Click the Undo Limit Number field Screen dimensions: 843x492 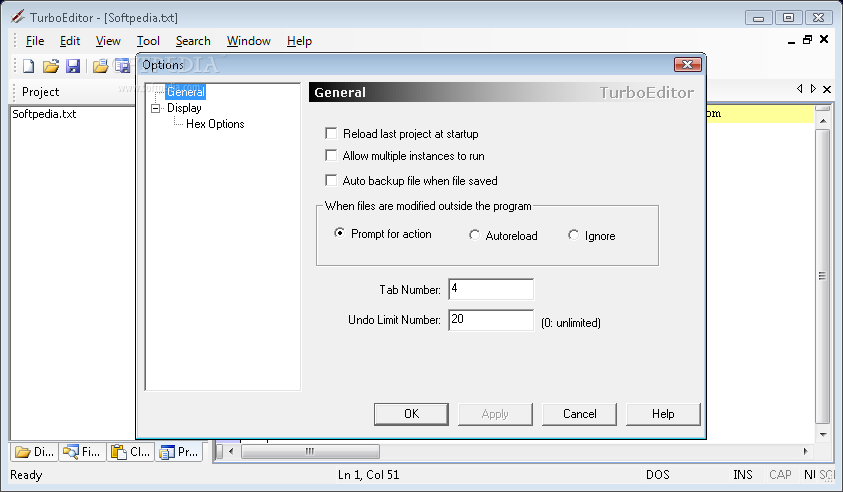tap(491, 320)
